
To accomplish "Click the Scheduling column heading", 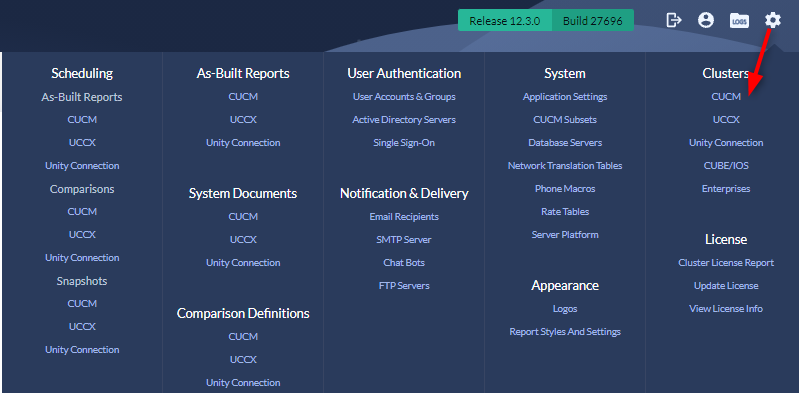I will pyautogui.click(x=82, y=73).
